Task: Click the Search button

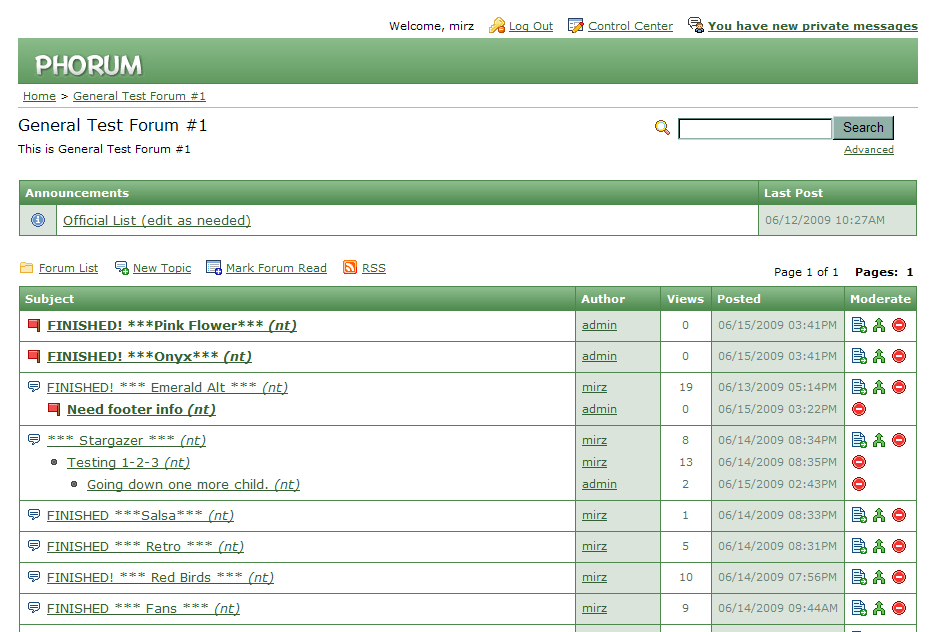Action: click(x=863, y=127)
